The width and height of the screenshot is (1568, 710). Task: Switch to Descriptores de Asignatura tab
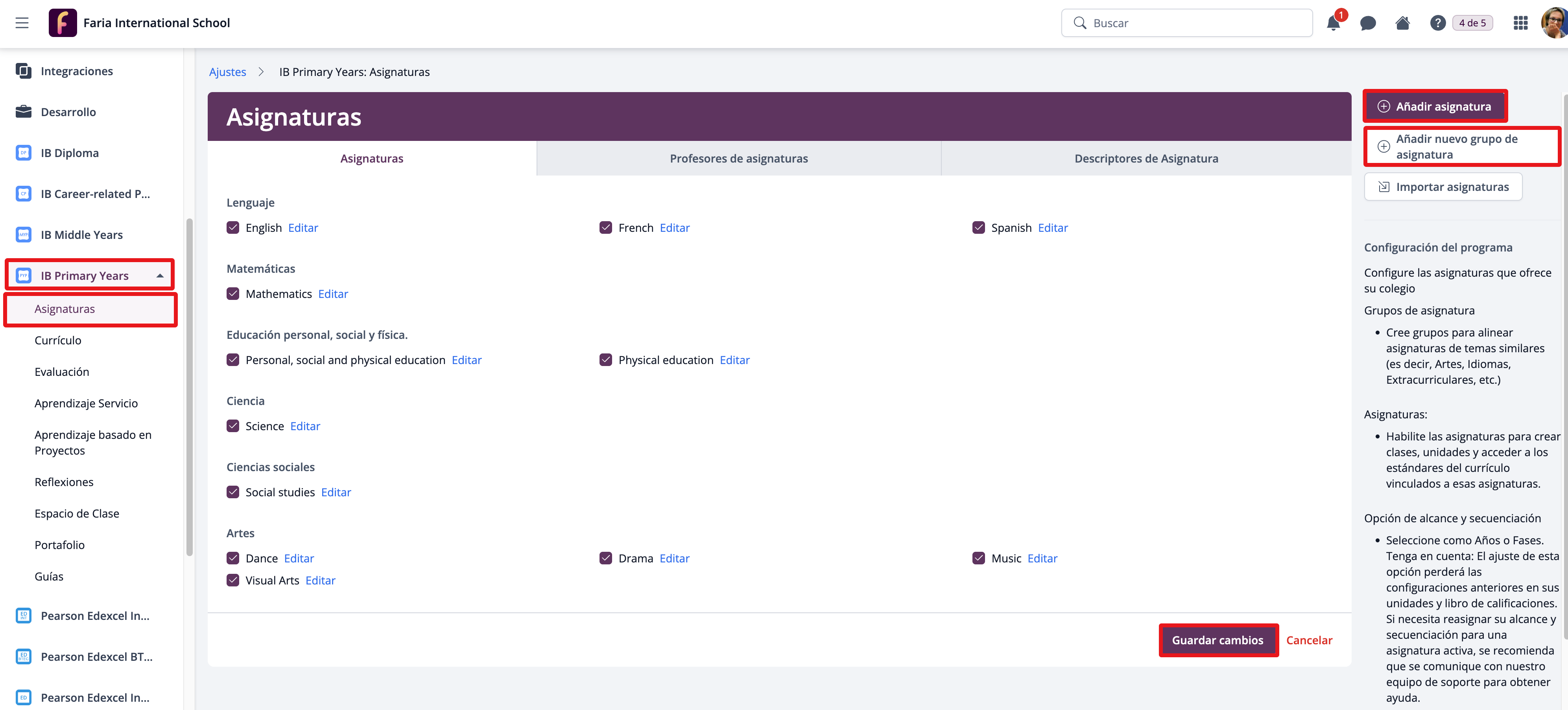click(x=1146, y=158)
